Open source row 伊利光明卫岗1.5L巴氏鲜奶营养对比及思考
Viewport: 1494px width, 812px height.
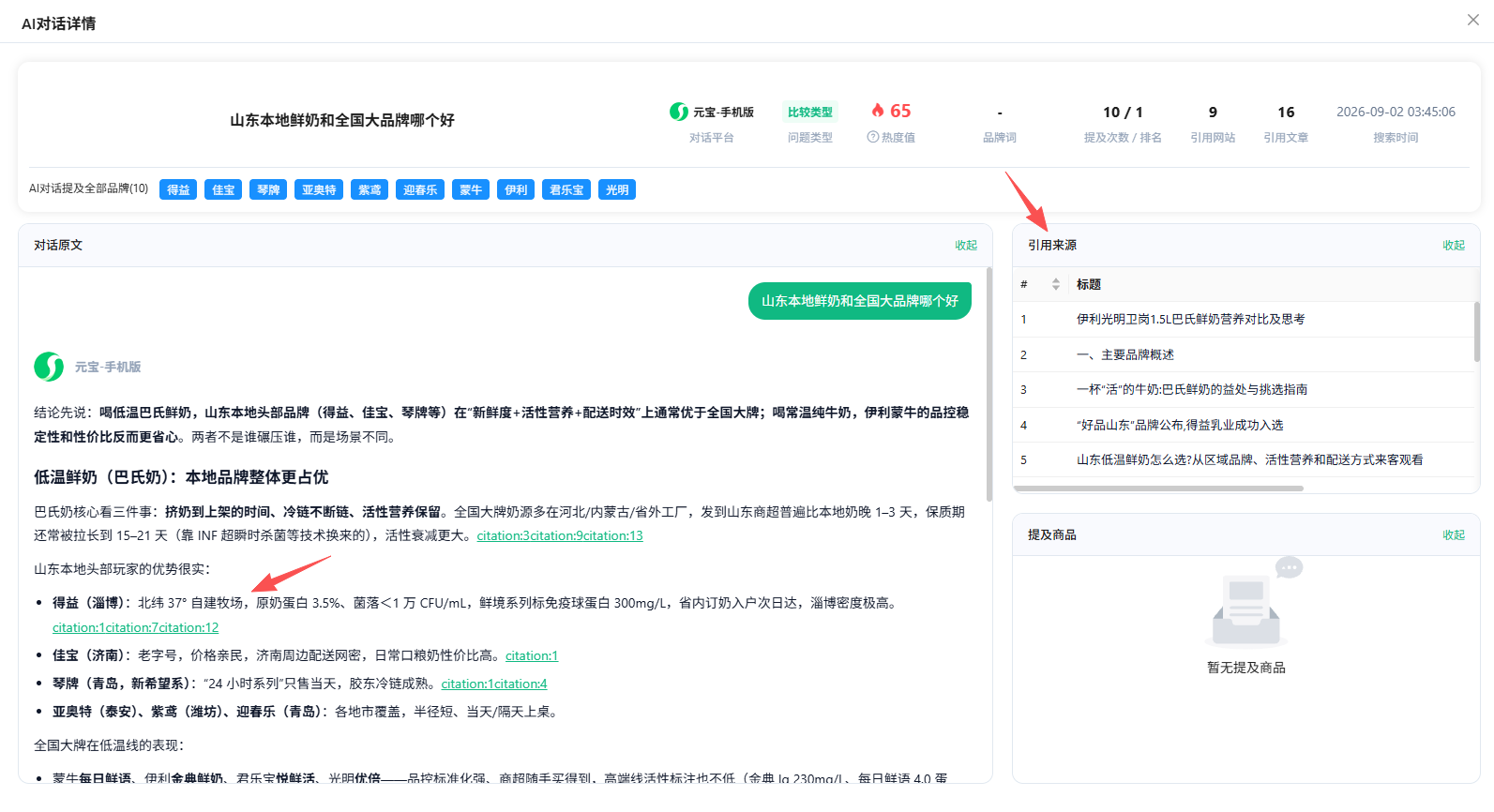[x=1244, y=319]
